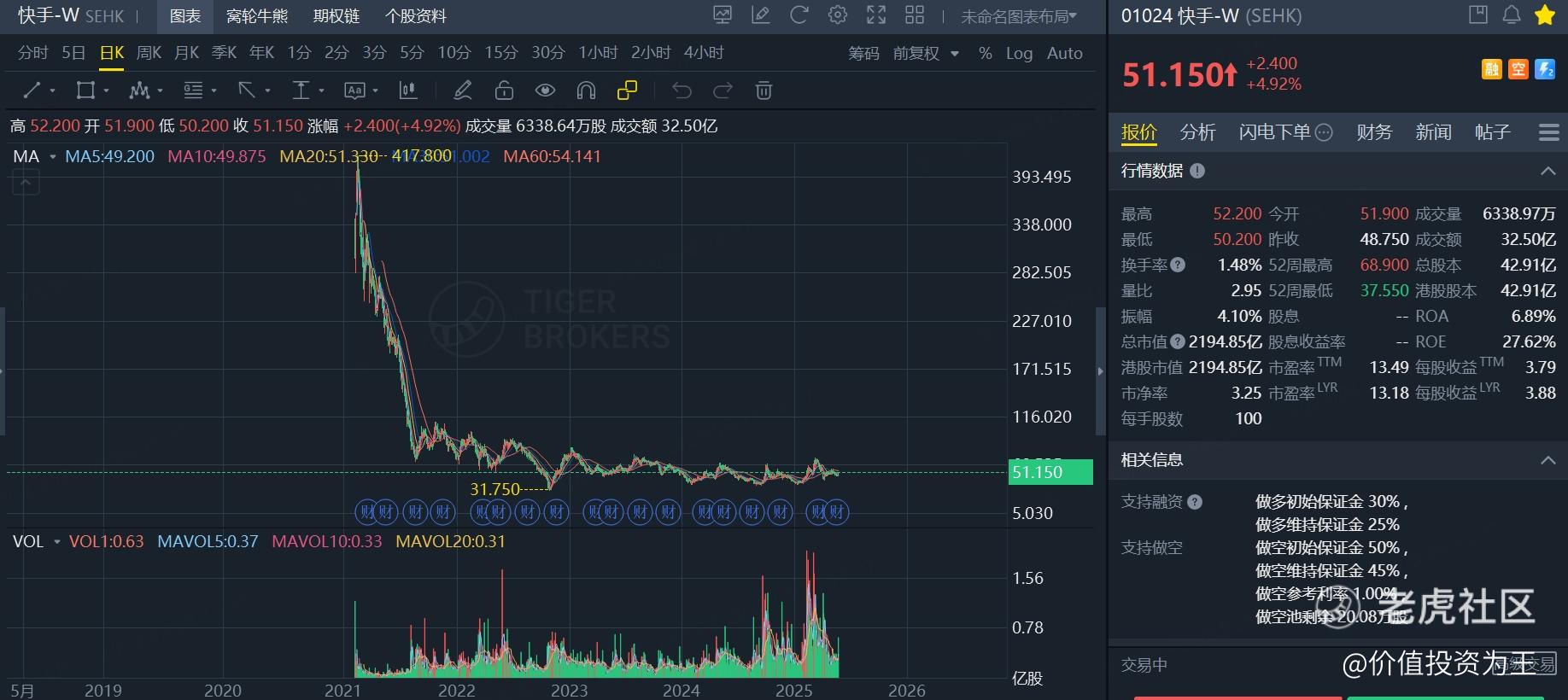
Task: Toggle drawings visibility eye icon
Action: [x=545, y=90]
